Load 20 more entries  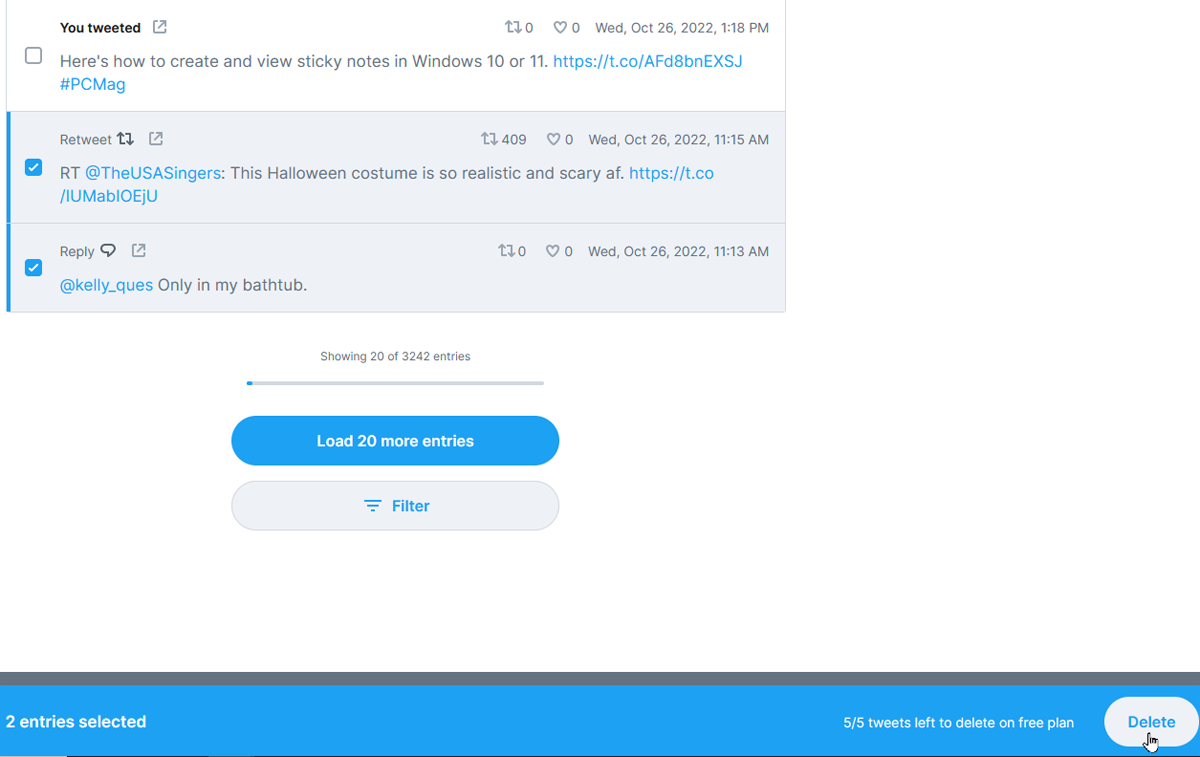pyautogui.click(x=395, y=440)
